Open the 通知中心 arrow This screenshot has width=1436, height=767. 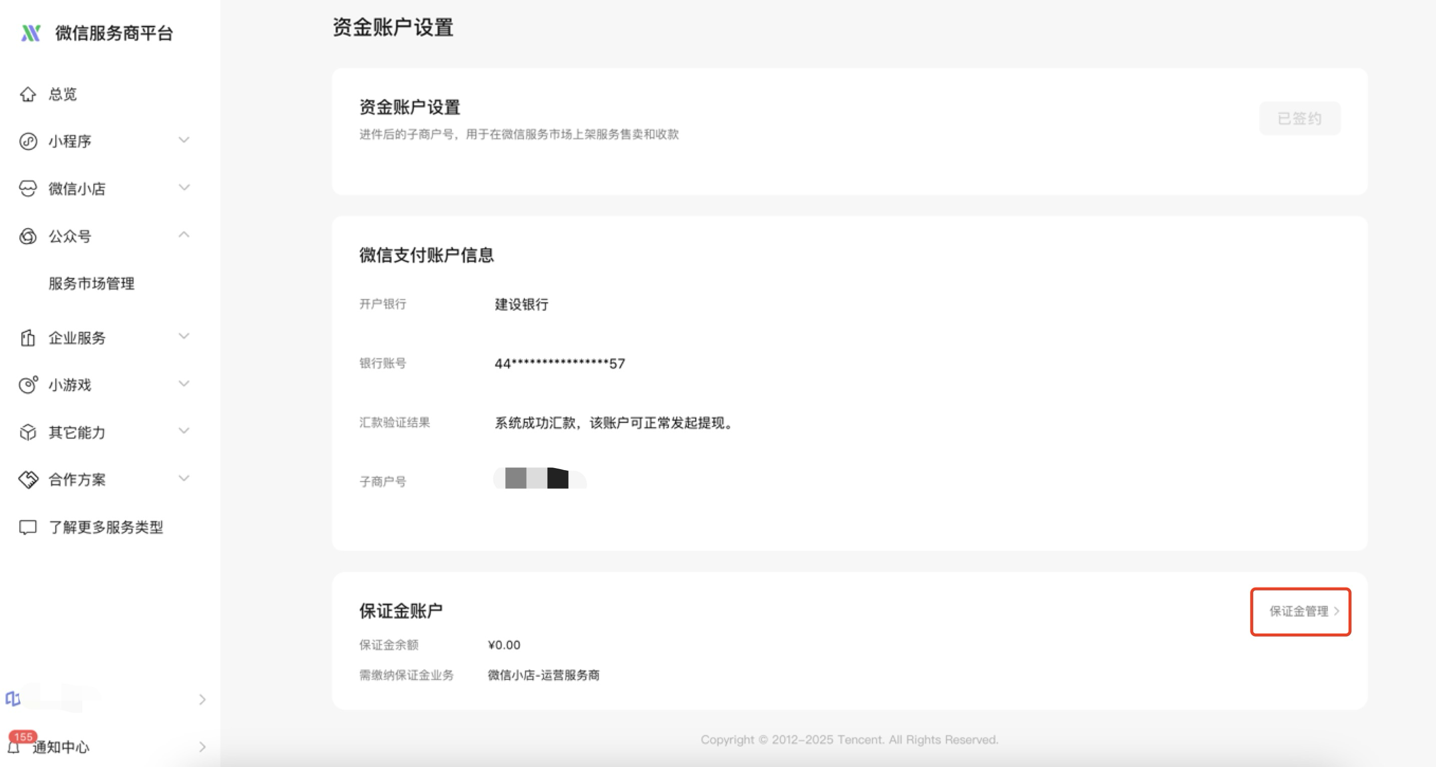202,747
